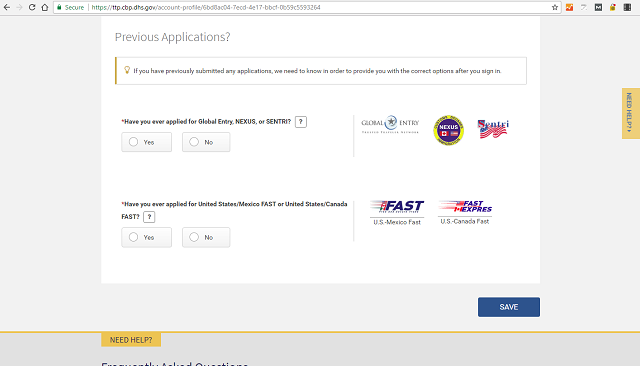640x366 pixels.
Task: Click the U.S.-Canada Fast caption
Action: point(465,221)
